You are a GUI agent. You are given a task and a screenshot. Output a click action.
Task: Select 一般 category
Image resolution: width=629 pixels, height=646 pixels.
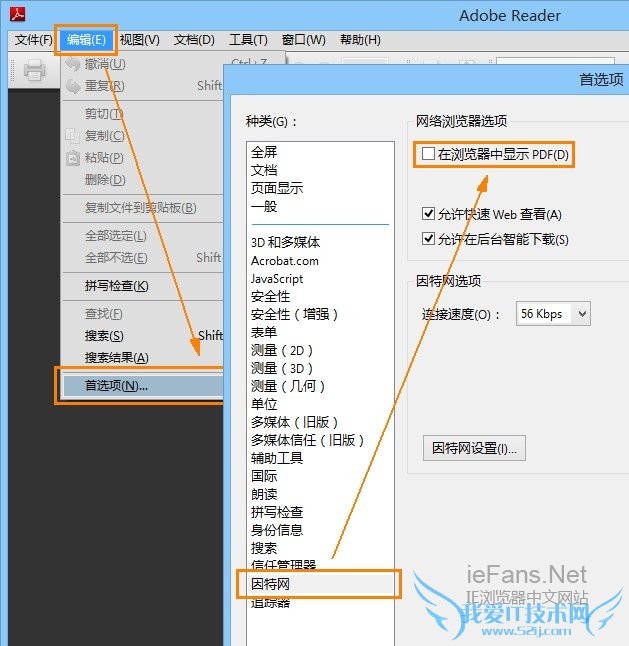(264, 206)
